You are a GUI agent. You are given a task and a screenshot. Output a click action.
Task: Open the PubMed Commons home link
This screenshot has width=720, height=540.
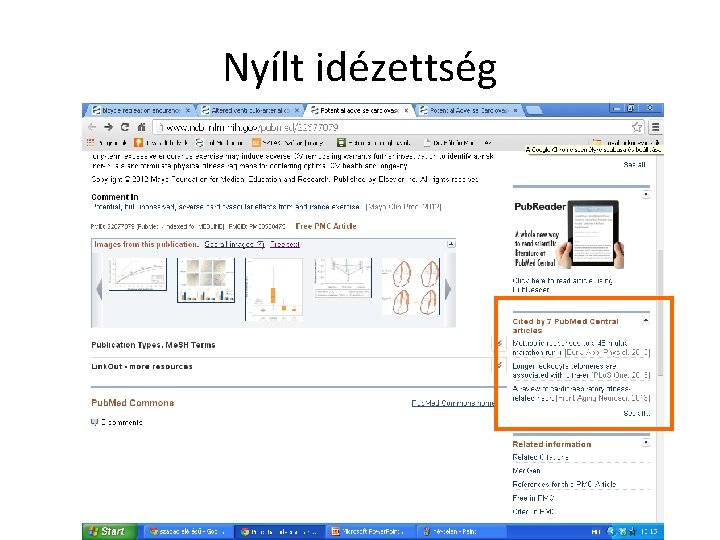[452, 403]
